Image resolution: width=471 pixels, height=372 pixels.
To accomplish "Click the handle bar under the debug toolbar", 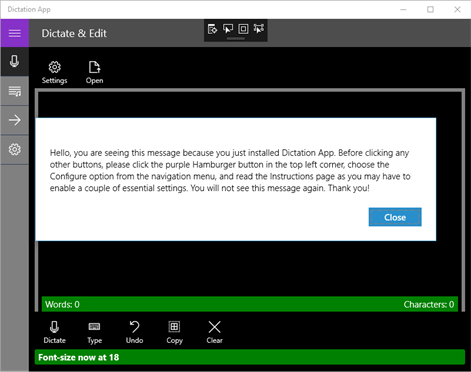I will (x=236, y=38).
